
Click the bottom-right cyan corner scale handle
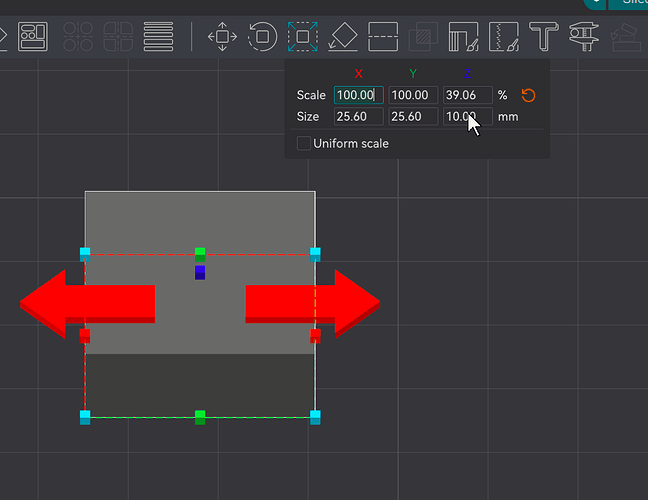click(x=315, y=417)
